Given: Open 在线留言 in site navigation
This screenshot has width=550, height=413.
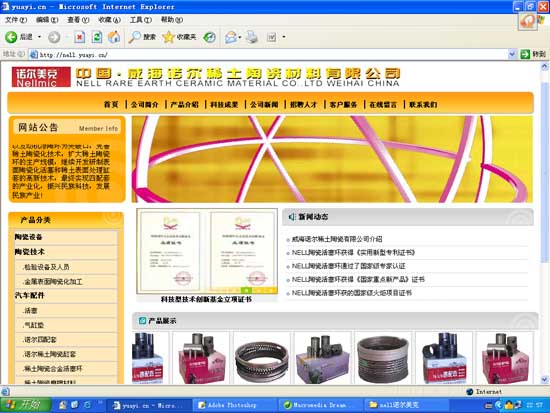Looking at the screenshot, I should [383, 105].
